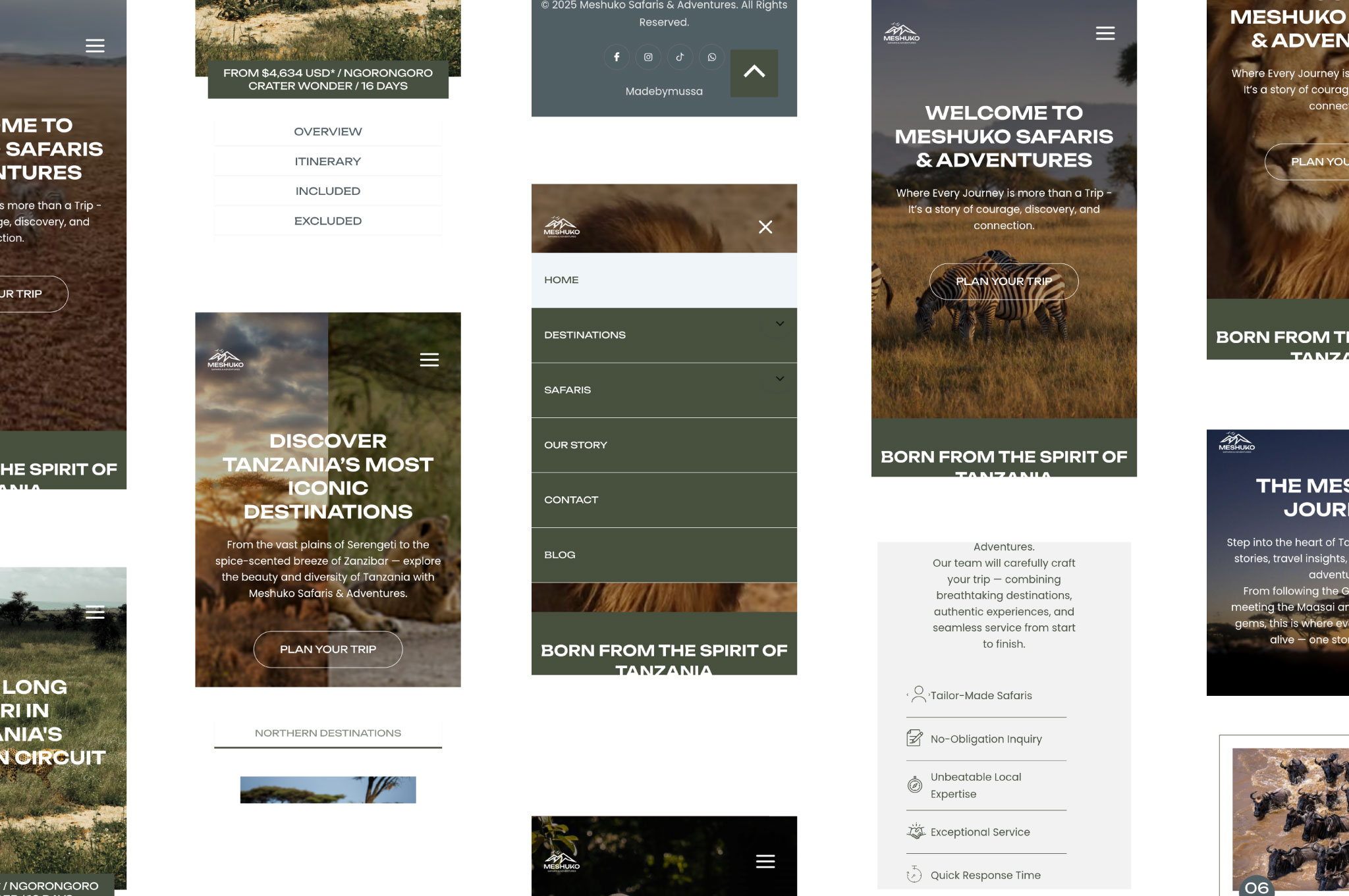
Task: Select Home in the mobile menu
Action: [561, 280]
